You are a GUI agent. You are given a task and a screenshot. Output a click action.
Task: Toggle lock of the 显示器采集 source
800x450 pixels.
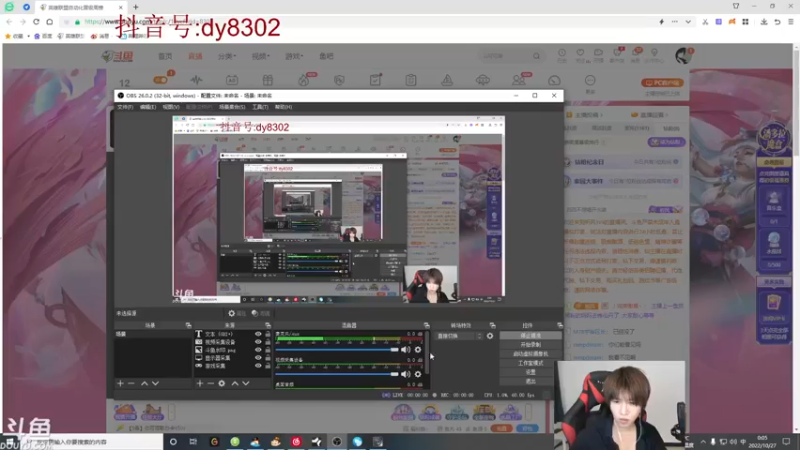(x=267, y=358)
